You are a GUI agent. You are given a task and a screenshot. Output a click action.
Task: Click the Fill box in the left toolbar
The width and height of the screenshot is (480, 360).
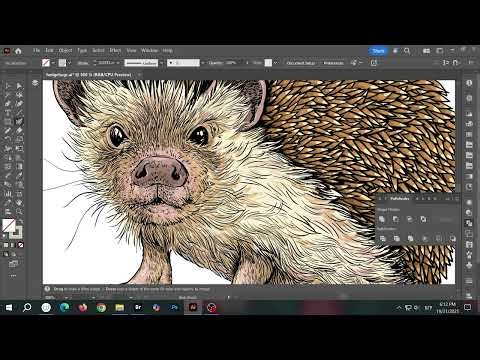pos(9,226)
